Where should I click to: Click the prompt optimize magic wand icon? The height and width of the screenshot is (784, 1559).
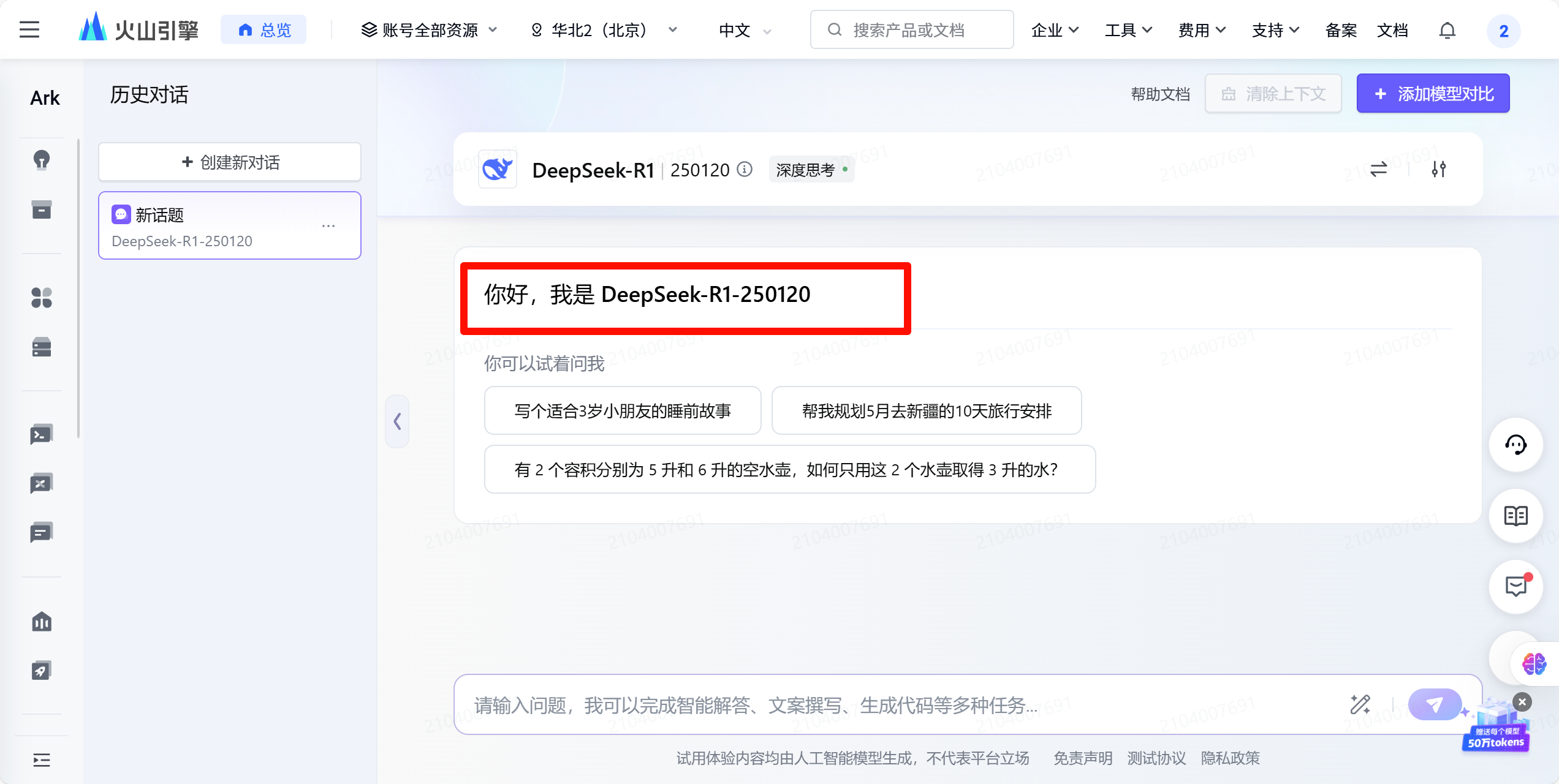pos(1360,705)
